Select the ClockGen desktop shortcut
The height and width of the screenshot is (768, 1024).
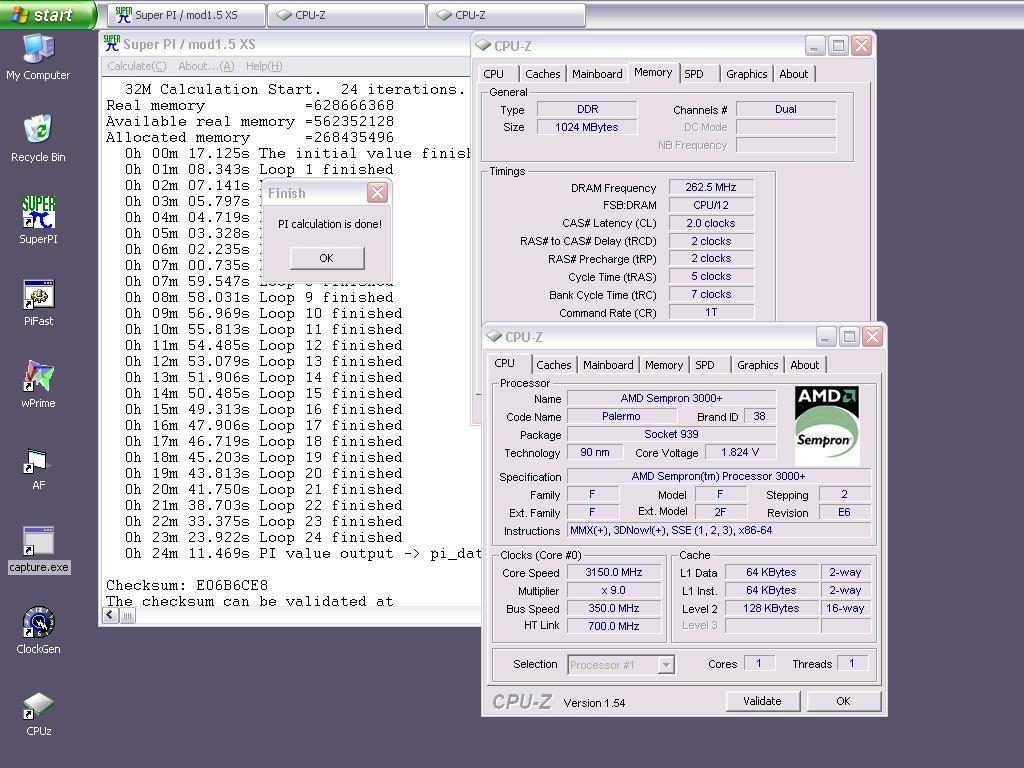point(38,631)
